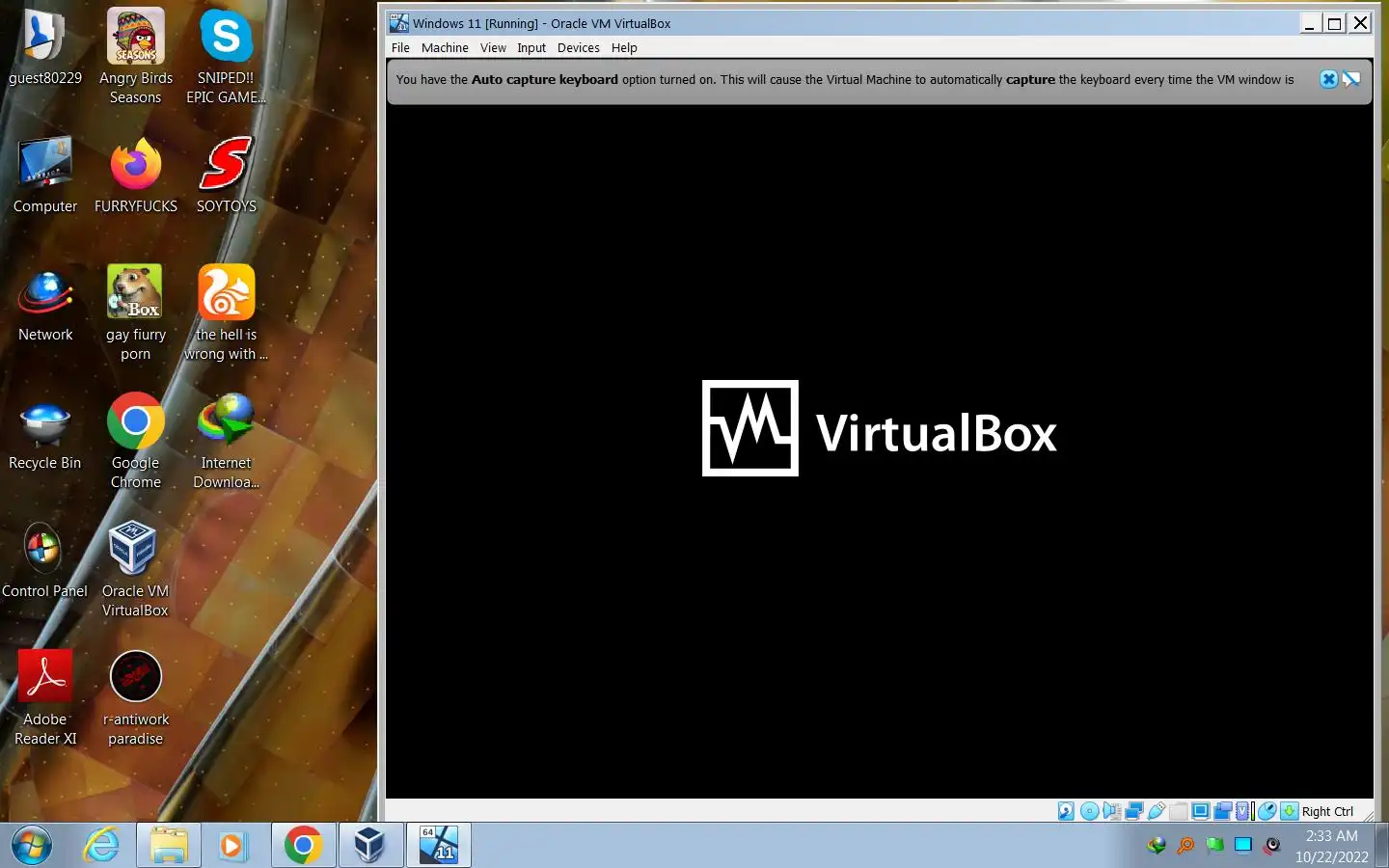Click the display indicator in status bar

(x=1201, y=811)
